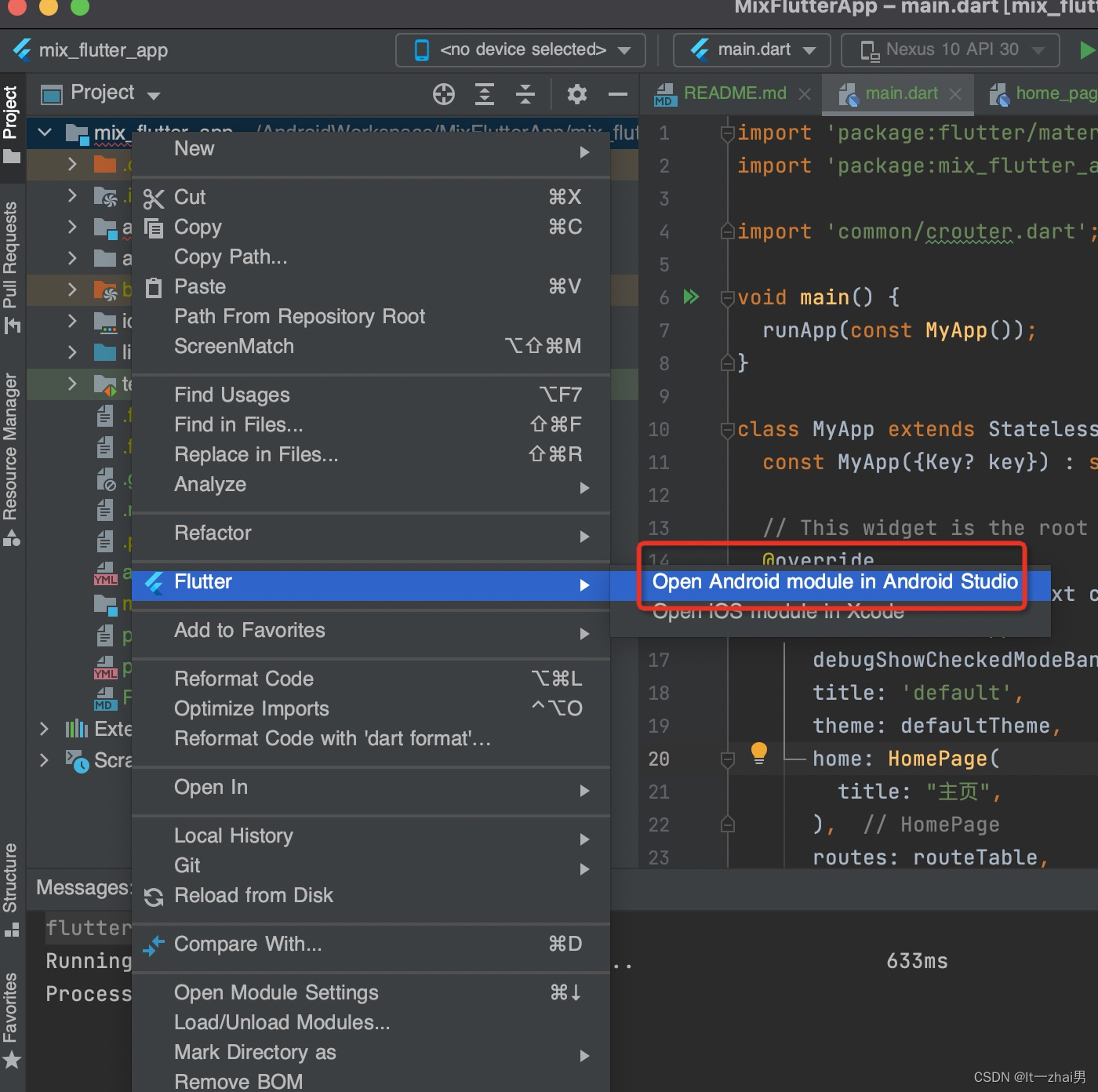Select Find Usages
This screenshot has width=1098, height=1092.
point(371,395)
